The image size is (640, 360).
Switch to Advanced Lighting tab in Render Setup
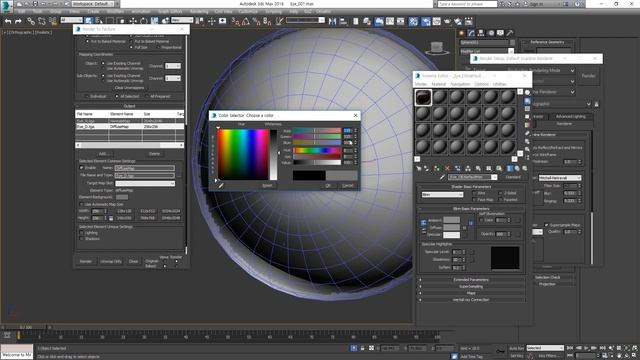[570, 116]
